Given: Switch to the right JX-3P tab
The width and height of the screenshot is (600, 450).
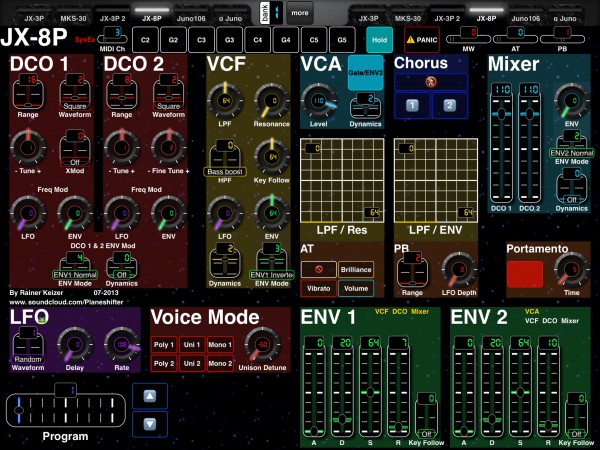Looking at the screenshot, I should pos(368,16).
